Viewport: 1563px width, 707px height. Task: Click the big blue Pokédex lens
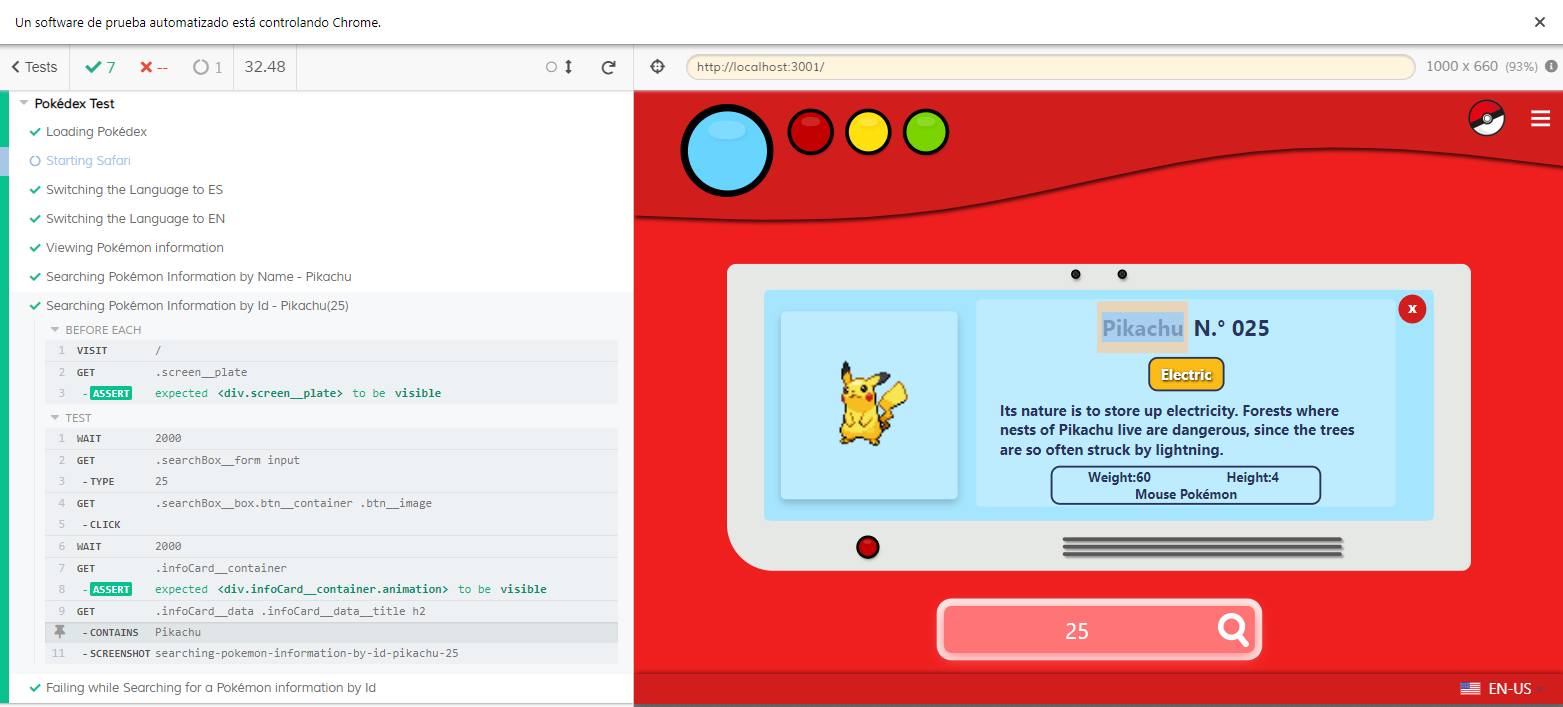point(727,151)
